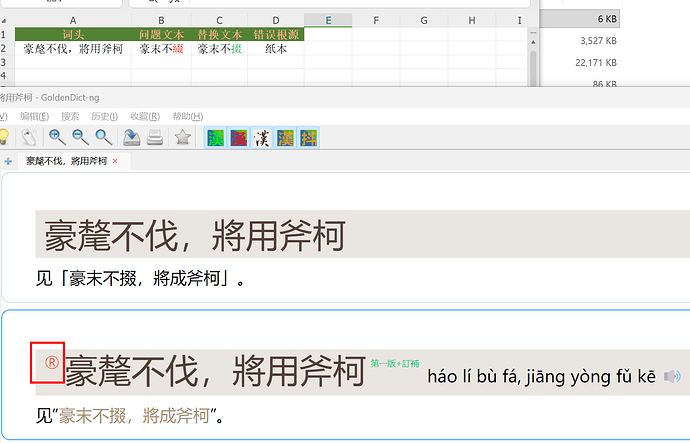The height and width of the screenshot is (443, 690).
Task: Toggle the white 漢 dictionary icon
Action: (262, 137)
